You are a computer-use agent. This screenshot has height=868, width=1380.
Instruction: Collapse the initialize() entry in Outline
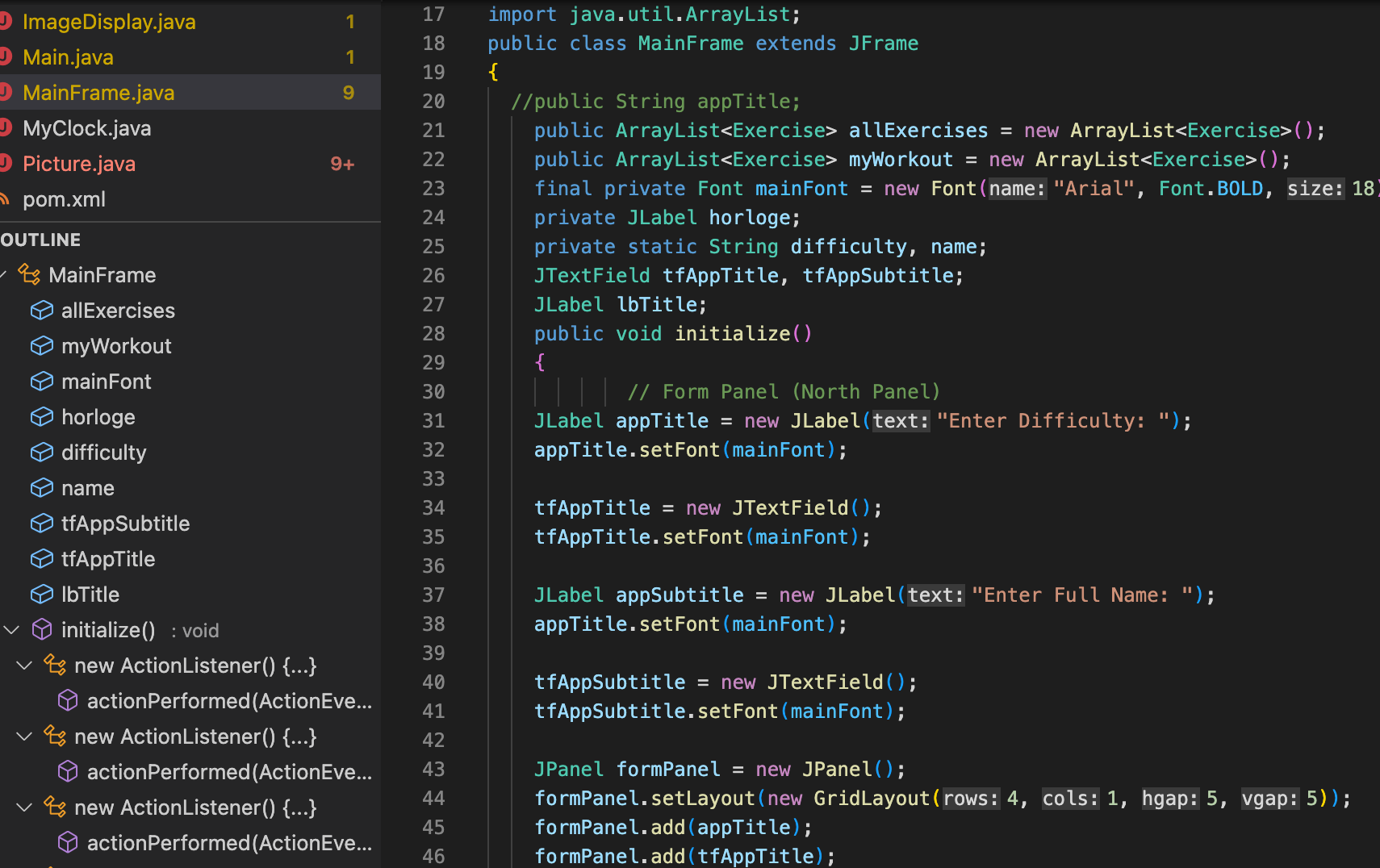pos(10,629)
